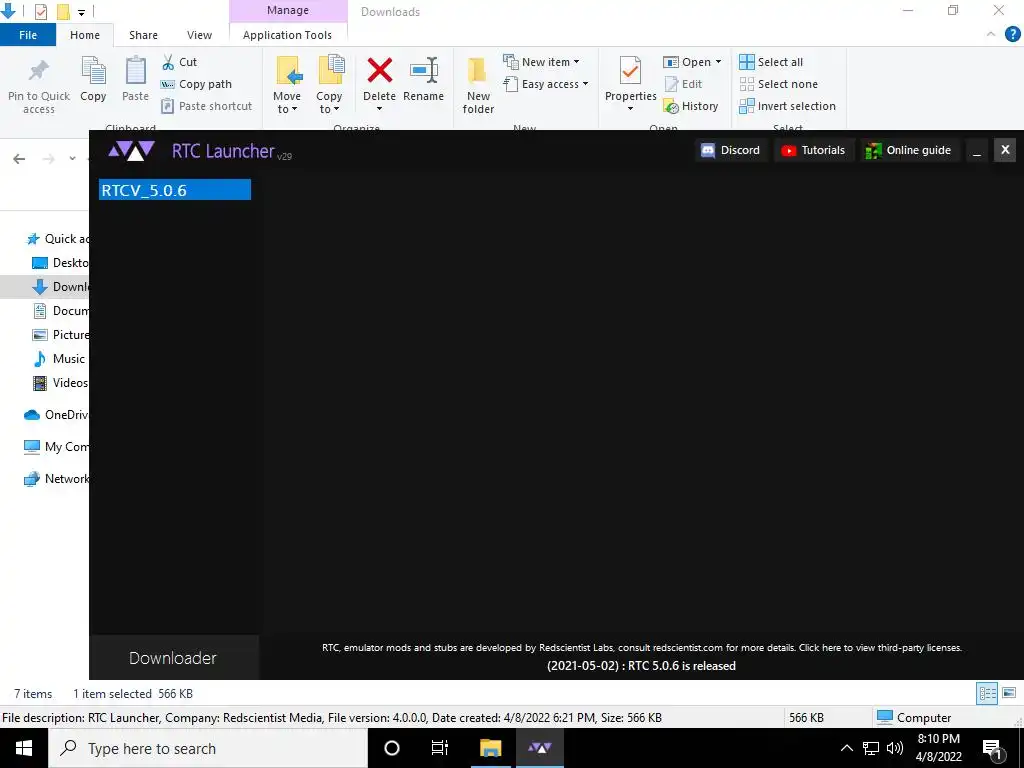Open the Application Tools tab
This screenshot has width=1024, height=768.
[287, 35]
